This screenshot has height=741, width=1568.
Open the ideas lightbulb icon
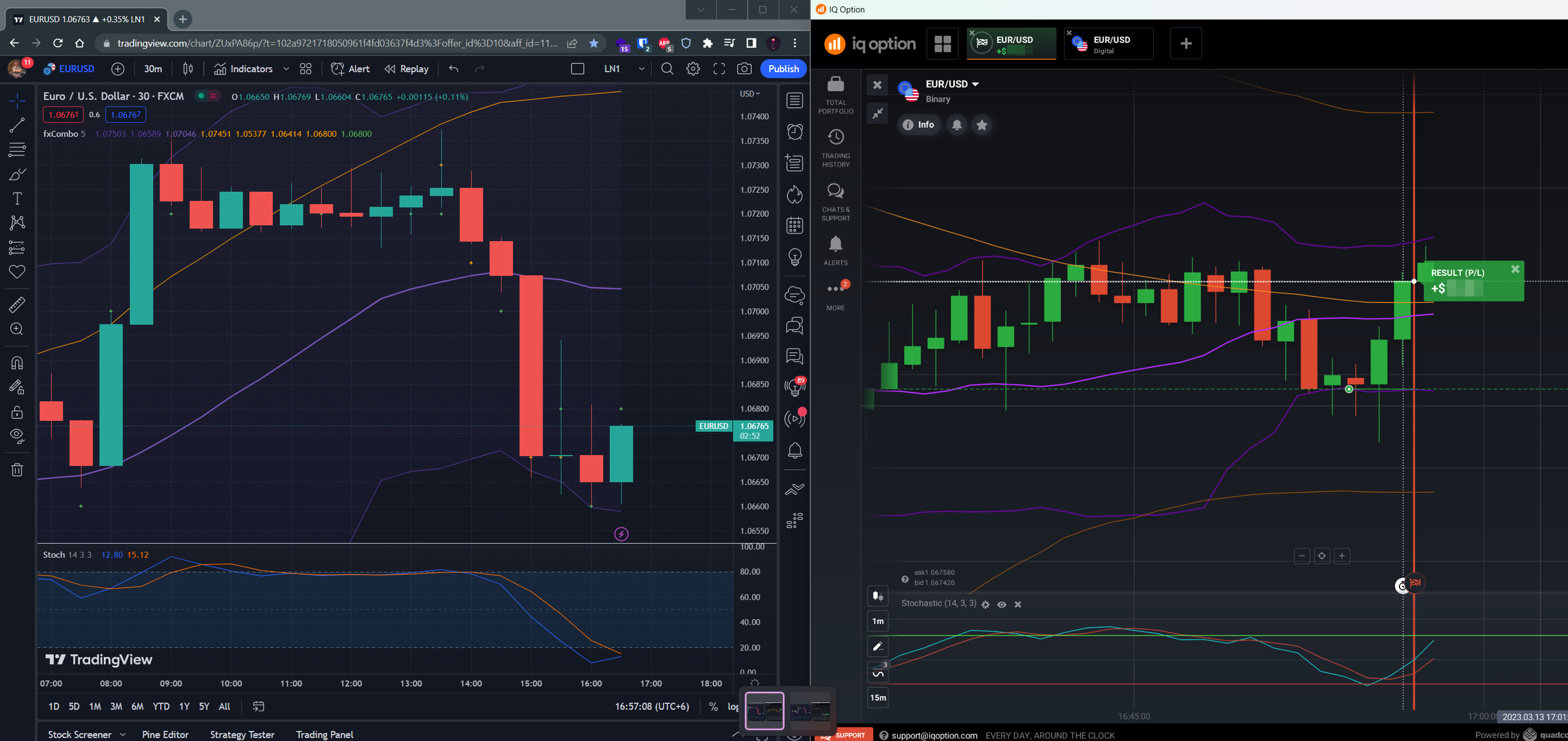point(794,258)
